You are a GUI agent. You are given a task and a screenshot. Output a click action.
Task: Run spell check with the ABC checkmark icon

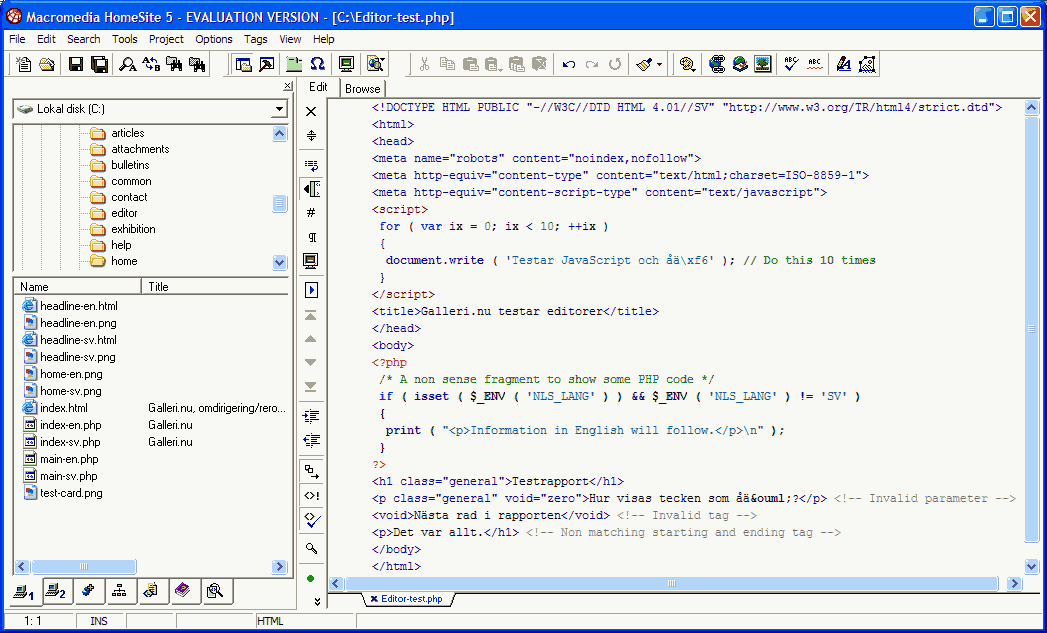point(791,64)
